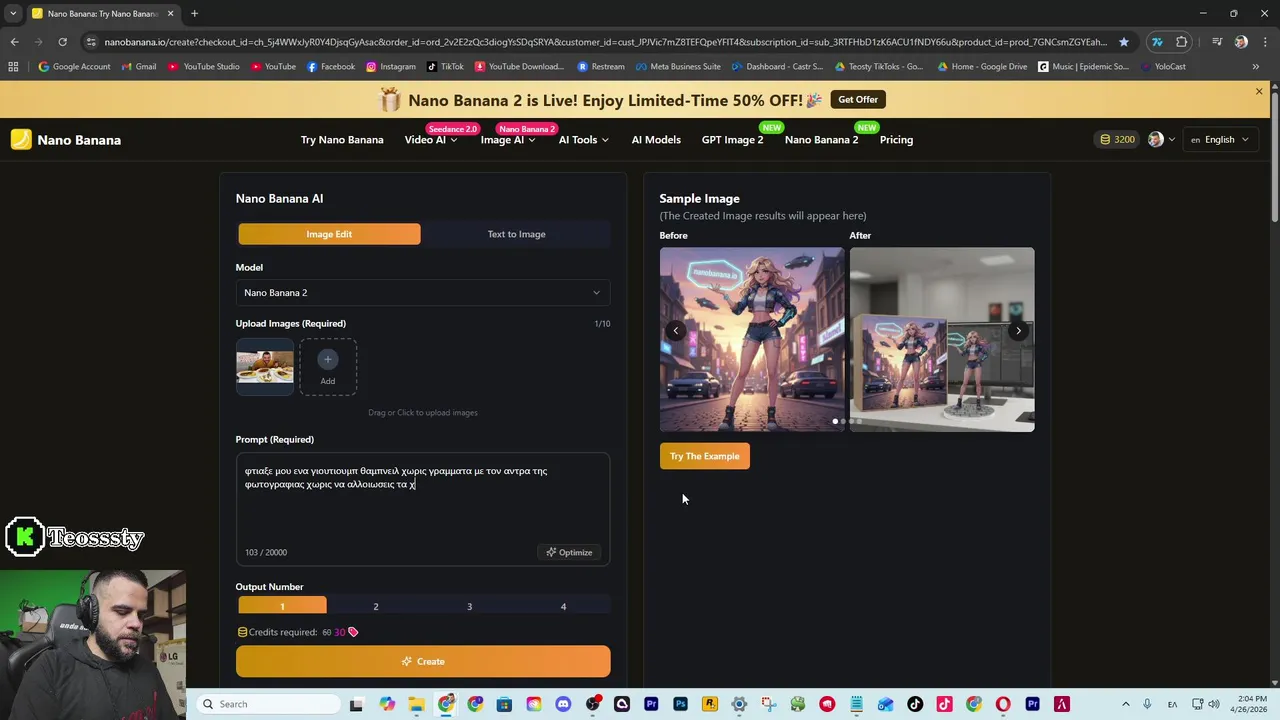1280x720 pixels.
Task: Click the Optimize prompt button
Action: click(x=569, y=552)
